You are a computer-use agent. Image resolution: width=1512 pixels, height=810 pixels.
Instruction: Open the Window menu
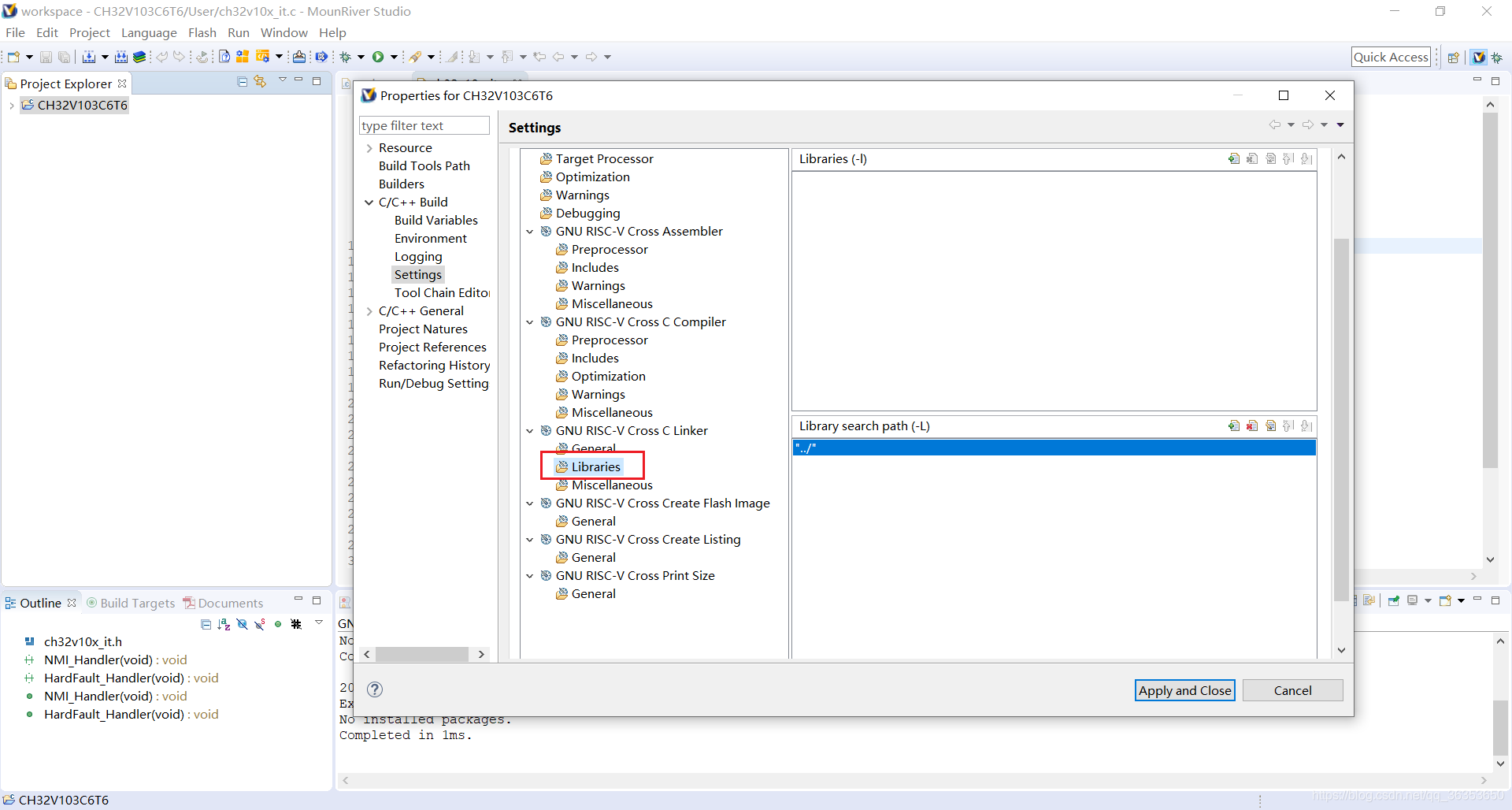point(283,32)
